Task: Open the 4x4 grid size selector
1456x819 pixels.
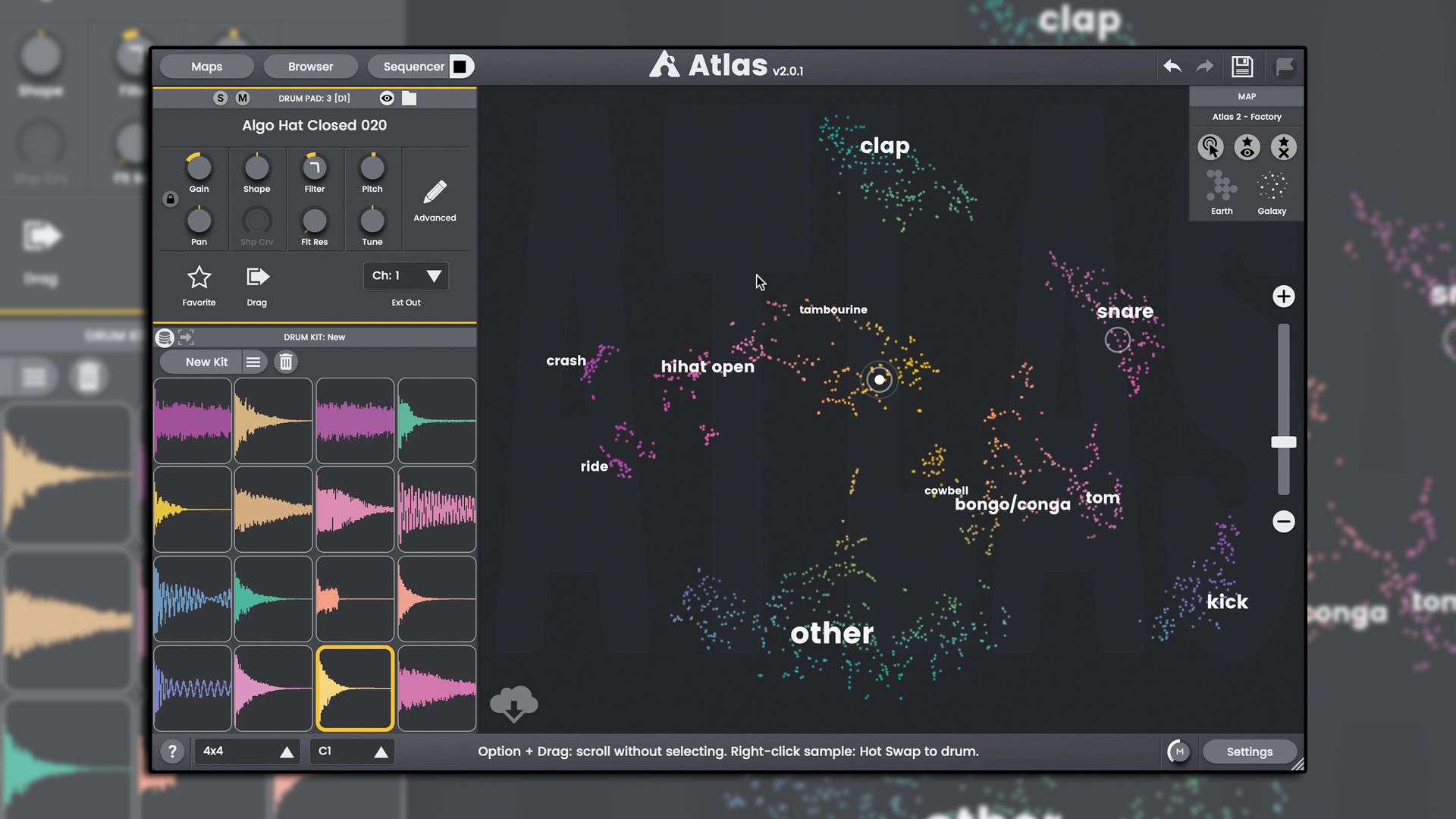Action: coord(246,751)
